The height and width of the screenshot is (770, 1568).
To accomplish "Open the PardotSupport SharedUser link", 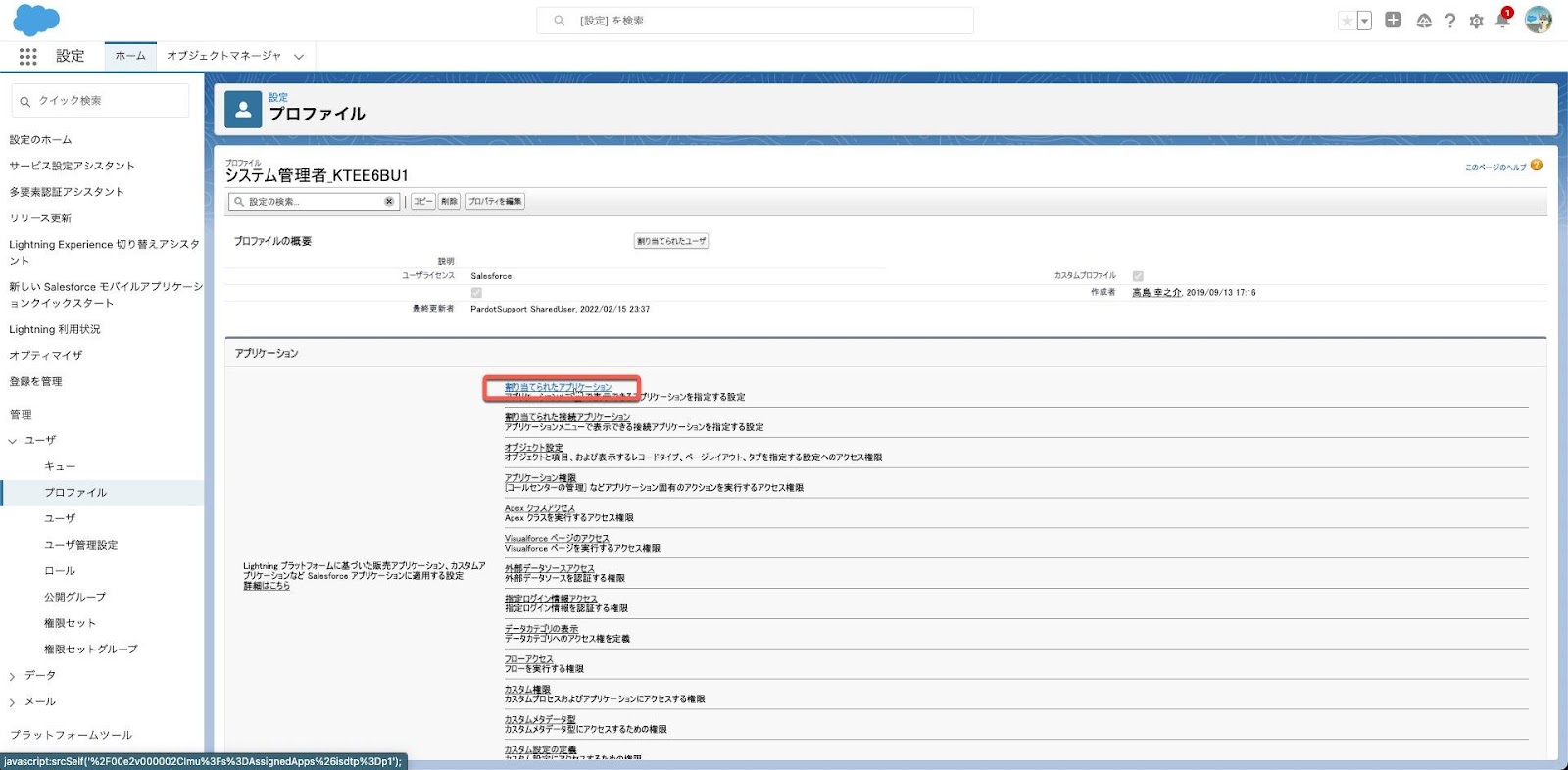I will pyautogui.click(x=523, y=309).
